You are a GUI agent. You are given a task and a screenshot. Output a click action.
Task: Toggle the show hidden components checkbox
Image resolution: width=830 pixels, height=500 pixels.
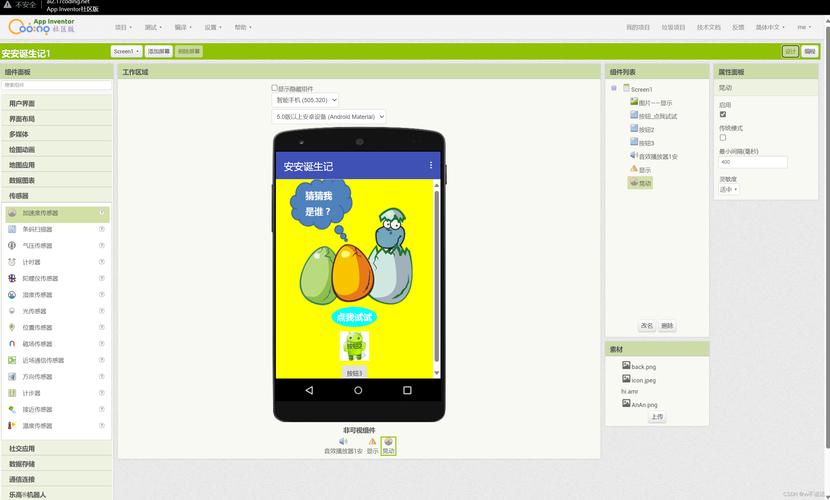(x=274, y=88)
